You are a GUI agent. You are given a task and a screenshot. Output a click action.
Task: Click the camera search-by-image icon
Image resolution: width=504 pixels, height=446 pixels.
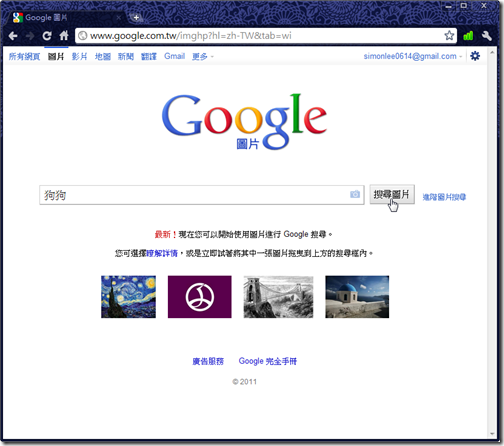pyautogui.click(x=355, y=194)
